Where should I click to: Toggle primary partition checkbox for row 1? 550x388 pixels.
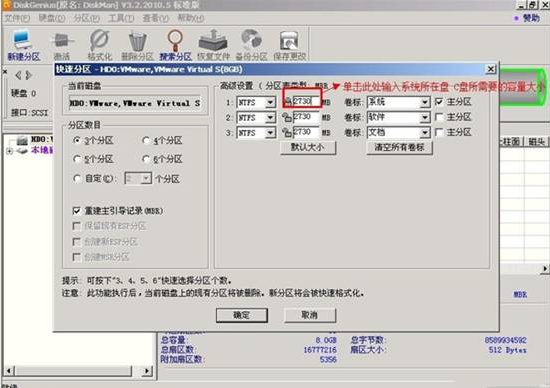coord(439,102)
